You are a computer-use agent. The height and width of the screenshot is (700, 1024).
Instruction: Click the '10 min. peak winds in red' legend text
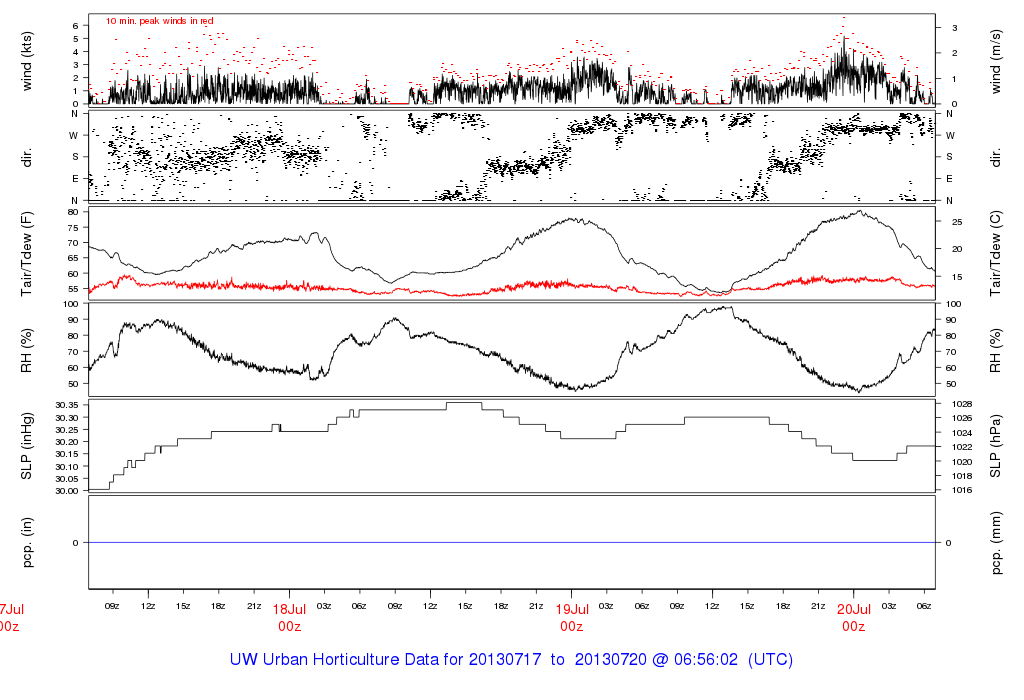159,21
